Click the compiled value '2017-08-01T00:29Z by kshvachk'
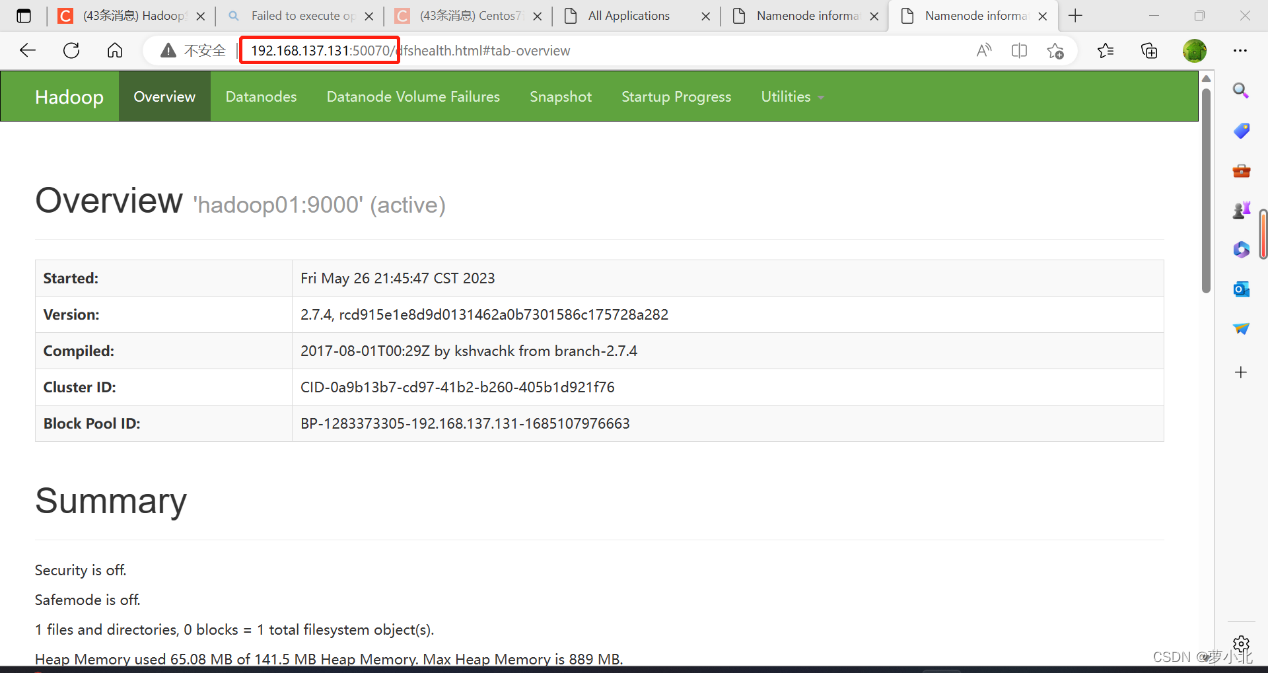This screenshot has width=1268, height=673. click(x=469, y=351)
